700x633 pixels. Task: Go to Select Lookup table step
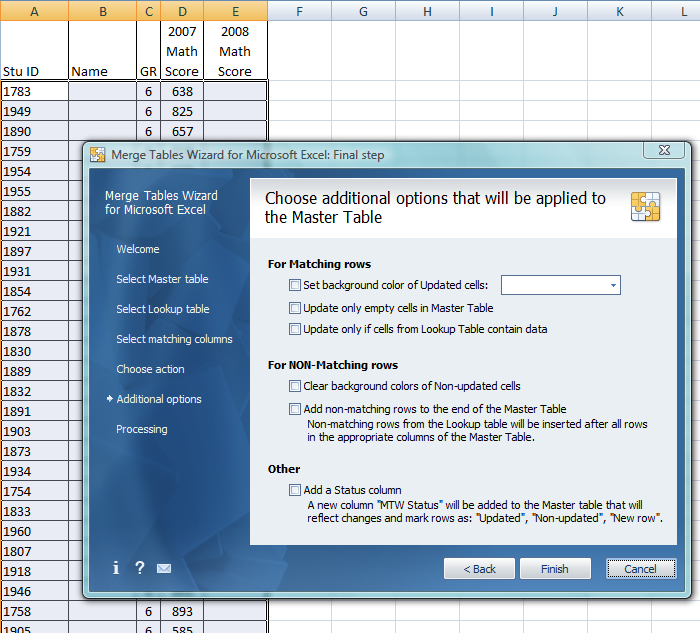[162, 309]
